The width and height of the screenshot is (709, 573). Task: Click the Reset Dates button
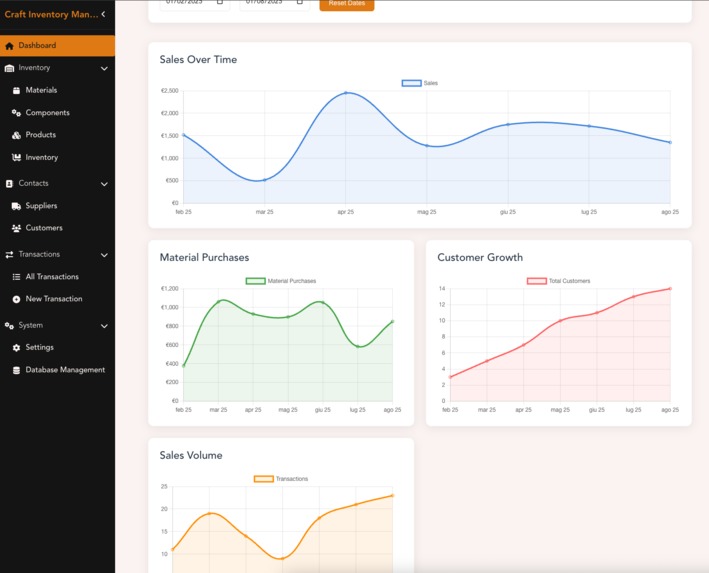click(347, 4)
